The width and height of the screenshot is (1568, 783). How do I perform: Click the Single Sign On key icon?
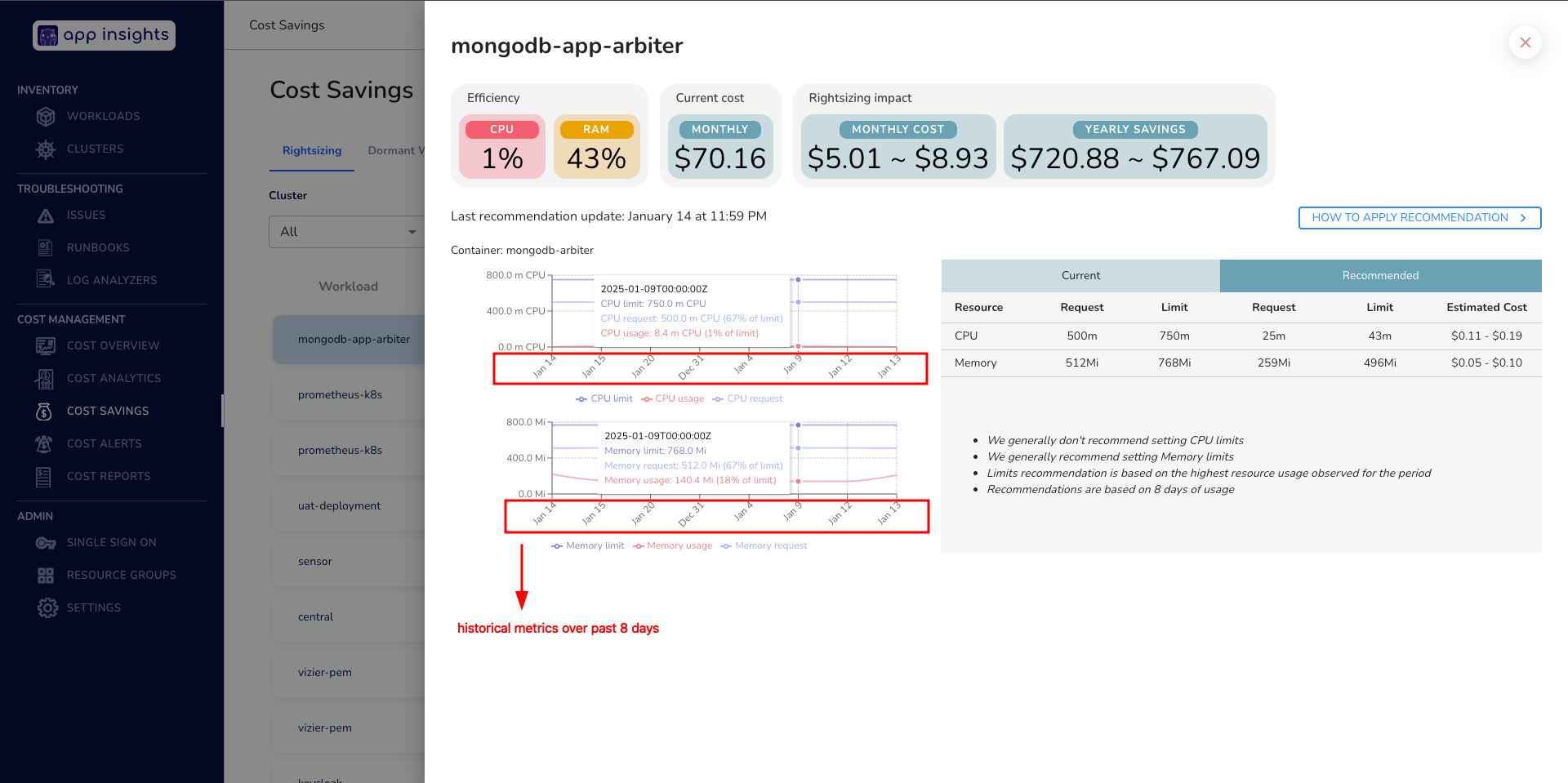click(x=46, y=543)
